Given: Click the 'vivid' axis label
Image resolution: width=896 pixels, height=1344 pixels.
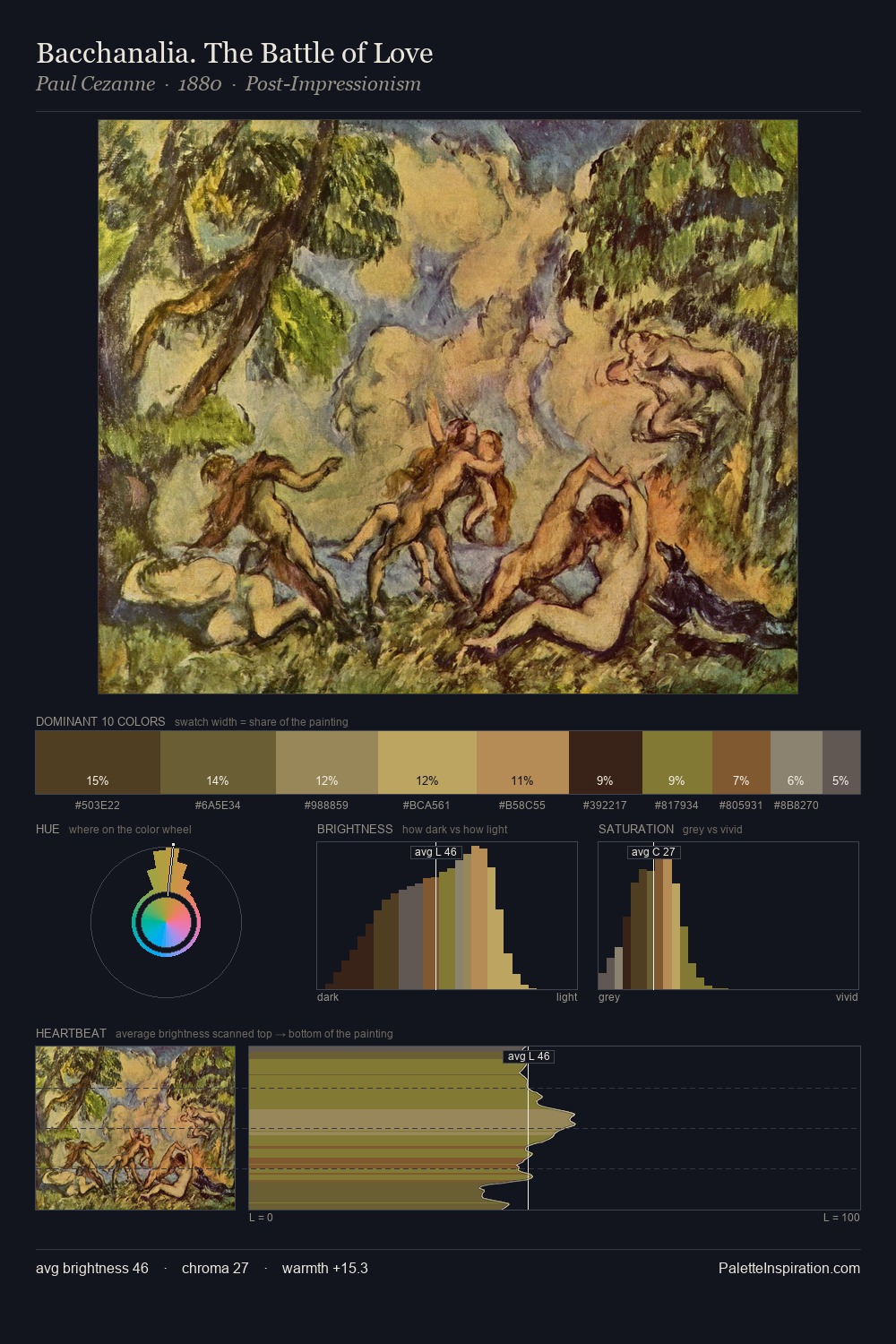Looking at the screenshot, I should (x=847, y=997).
